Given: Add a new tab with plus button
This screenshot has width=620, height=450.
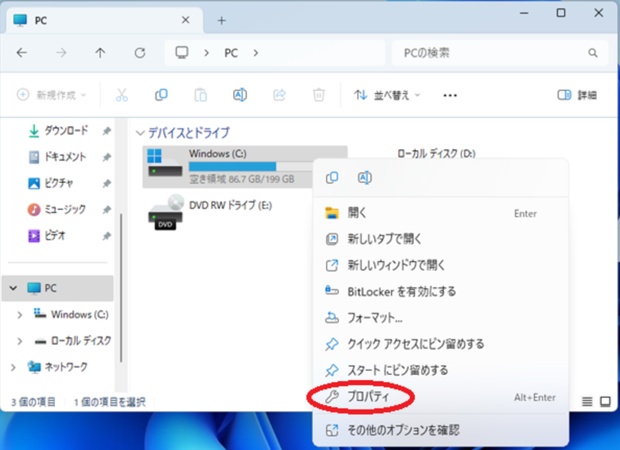Looking at the screenshot, I should (x=221, y=21).
